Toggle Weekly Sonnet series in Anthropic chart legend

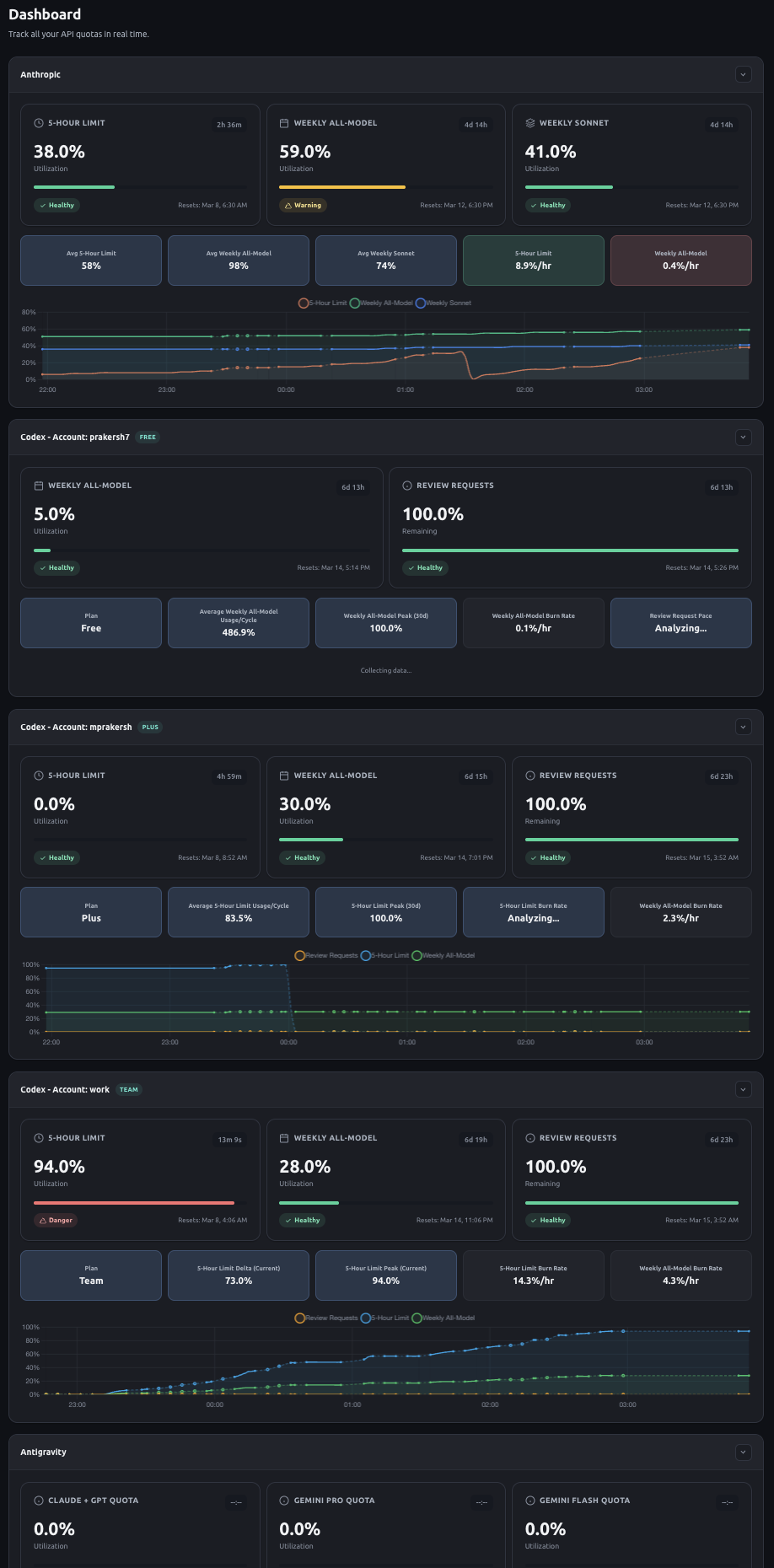coord(443,303)
